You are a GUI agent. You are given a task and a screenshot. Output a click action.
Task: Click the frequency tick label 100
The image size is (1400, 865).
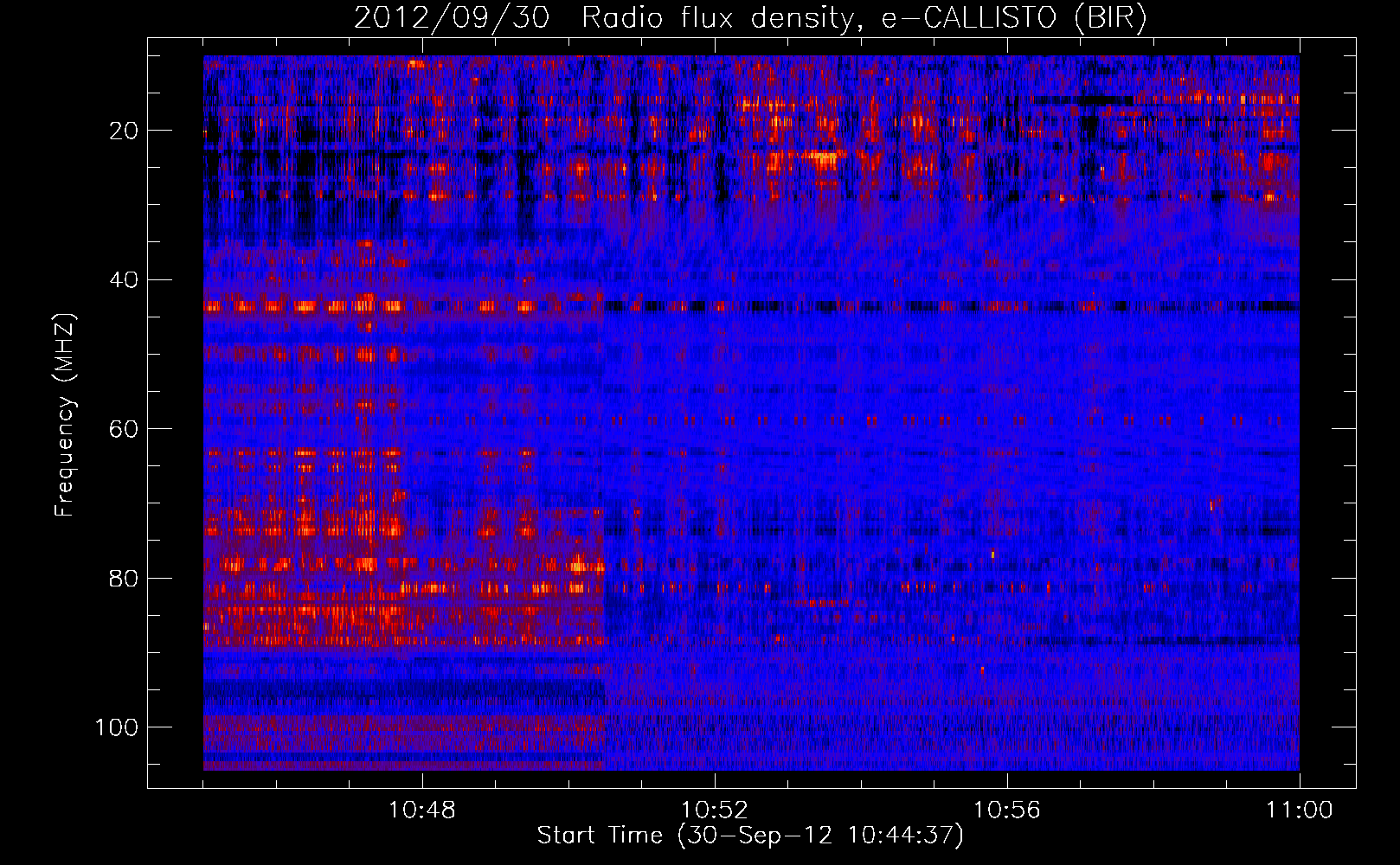117,727
